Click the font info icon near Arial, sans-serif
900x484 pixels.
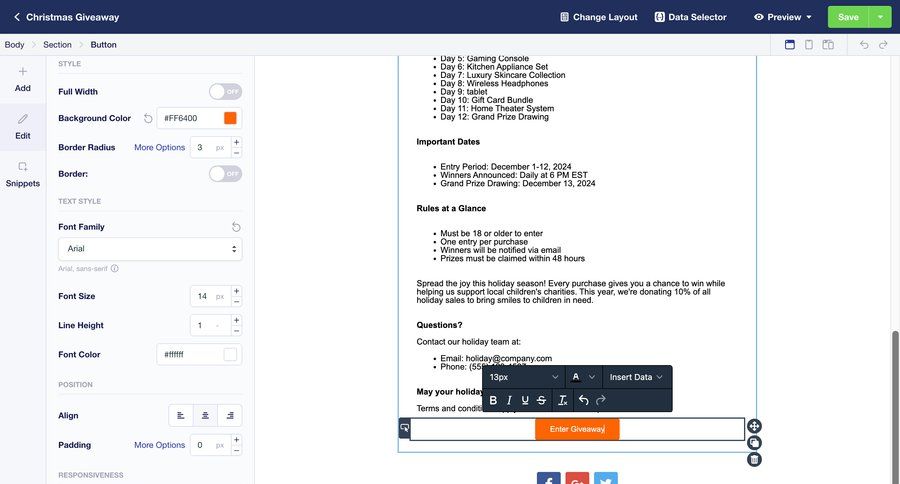point(115,269)
